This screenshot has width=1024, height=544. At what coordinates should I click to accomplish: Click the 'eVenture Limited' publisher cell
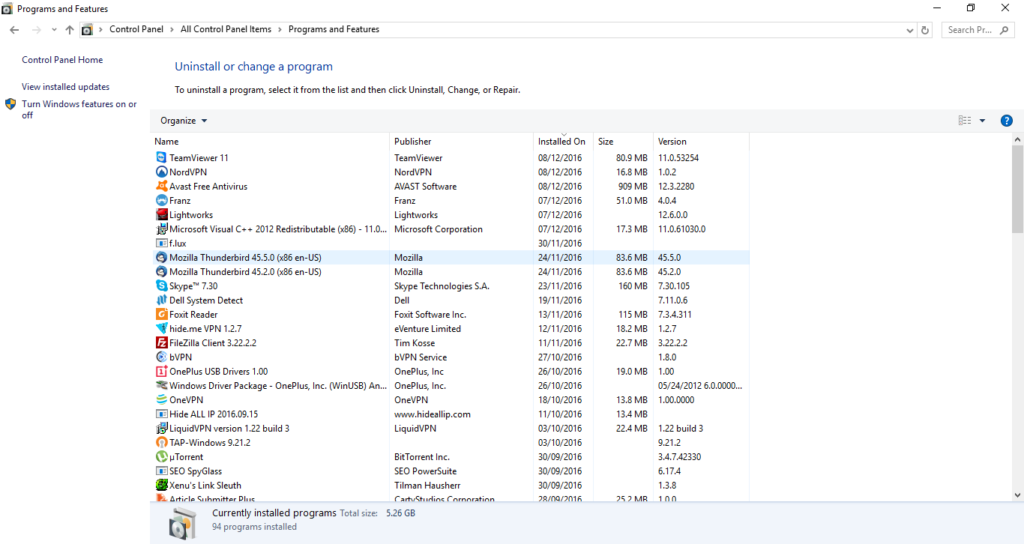[428, 328]
